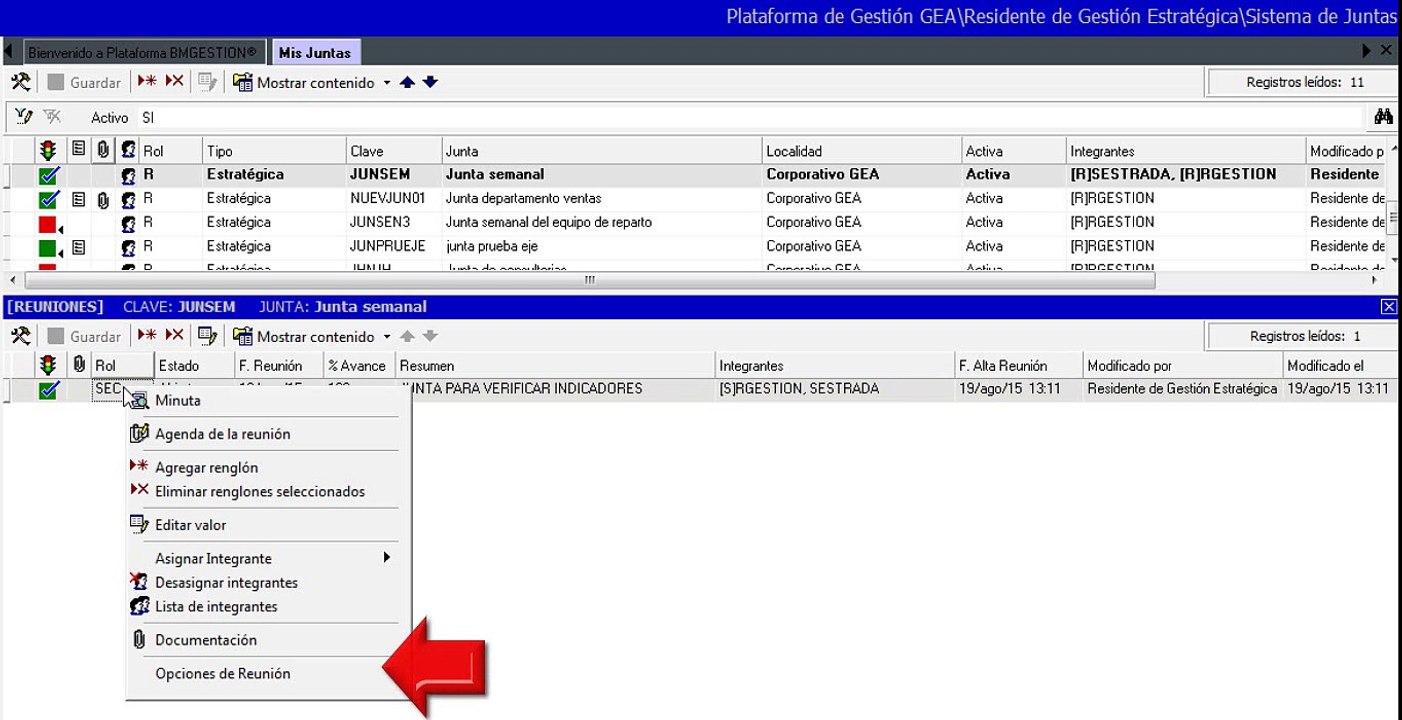Screen dimensions: 1402x720
Task: Click the clear-filter icon beside Activo
Action: [x=51, y=117]
